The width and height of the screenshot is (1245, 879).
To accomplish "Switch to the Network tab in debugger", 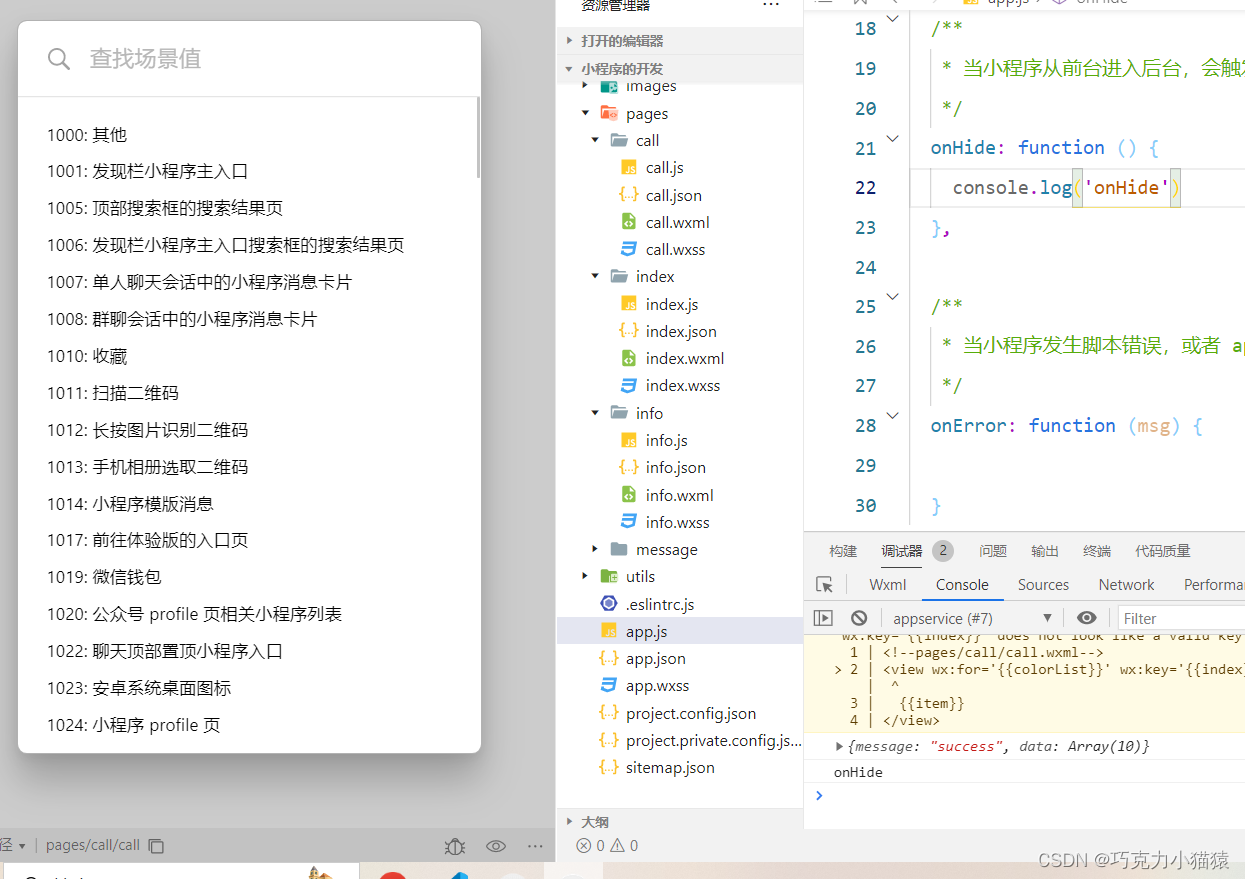I will (1126, 584).
